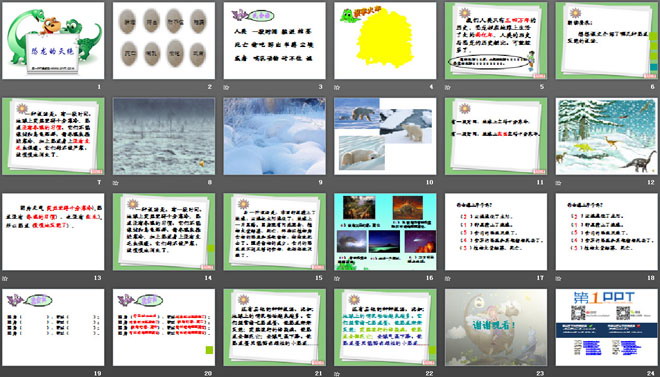The height and width of the screenshot is (377, 660).
Task: Preview animation using the star under slide 13
Action: coord(5,279)
